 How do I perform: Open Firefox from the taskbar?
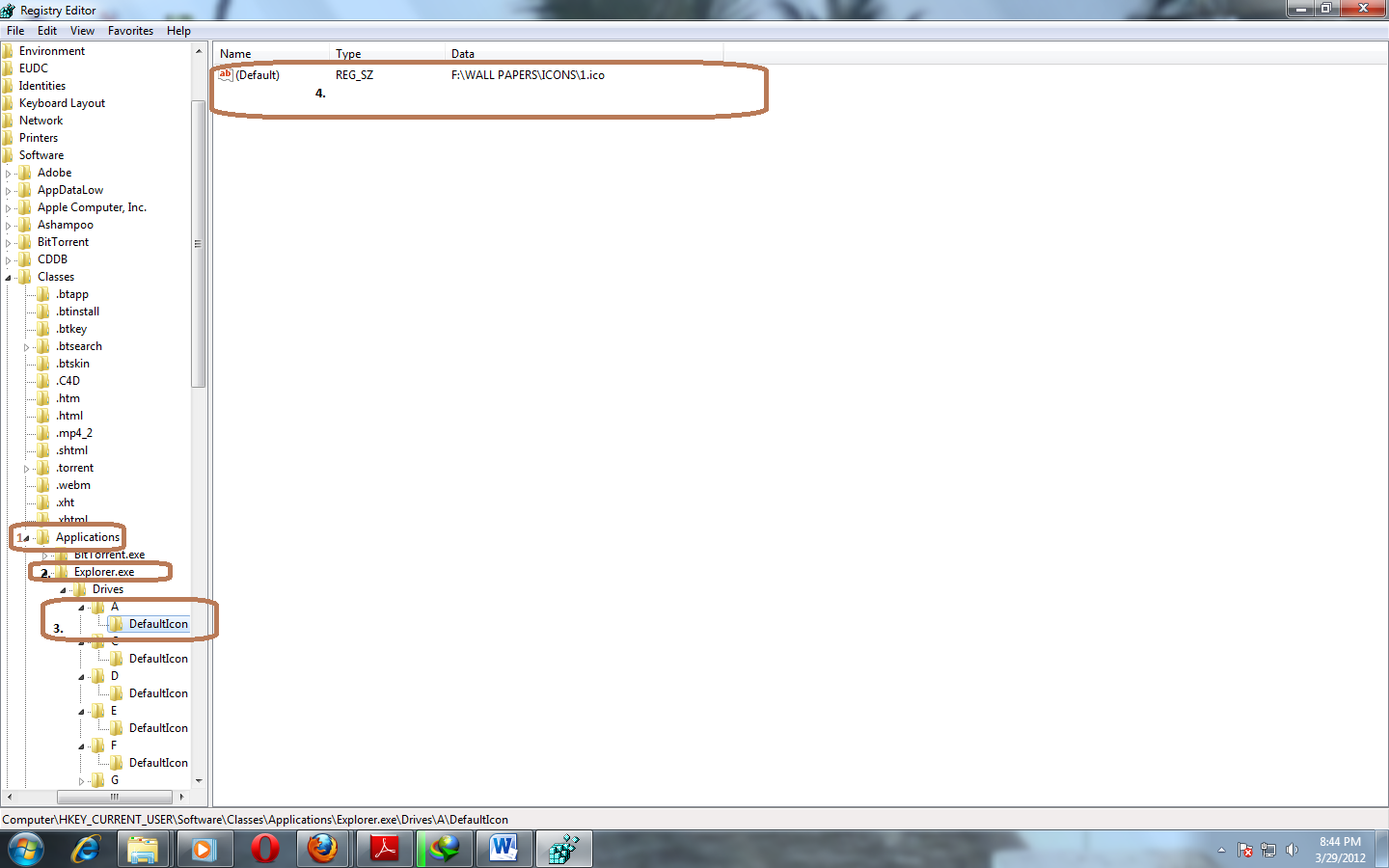(x=324, y=849)
